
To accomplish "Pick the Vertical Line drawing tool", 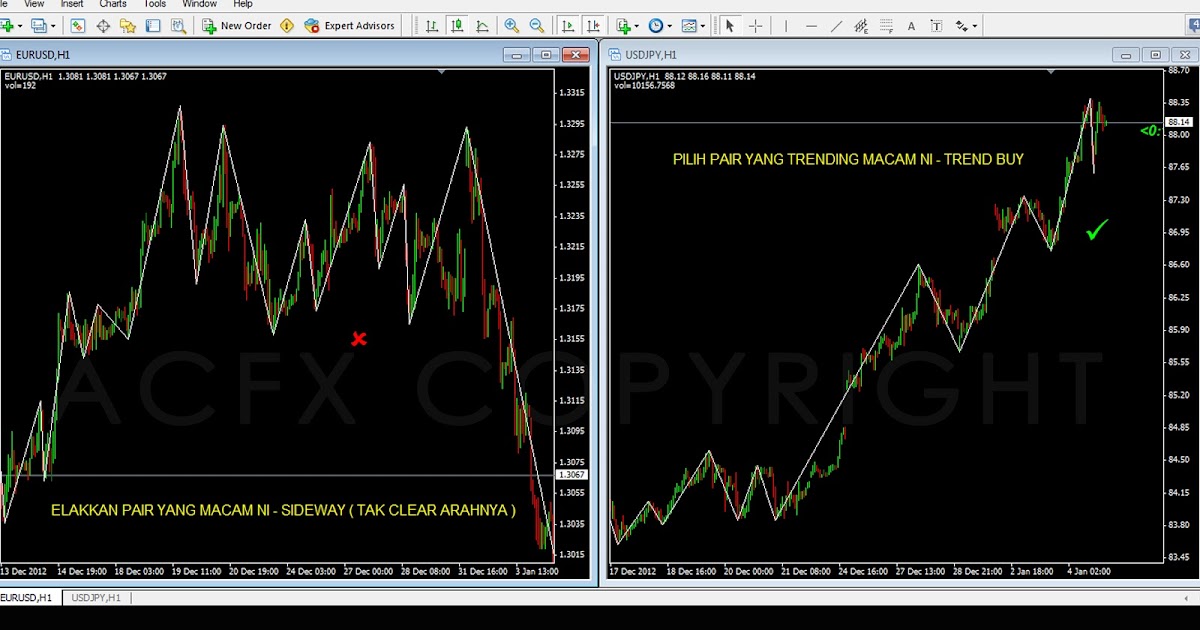I will (786, 25).
